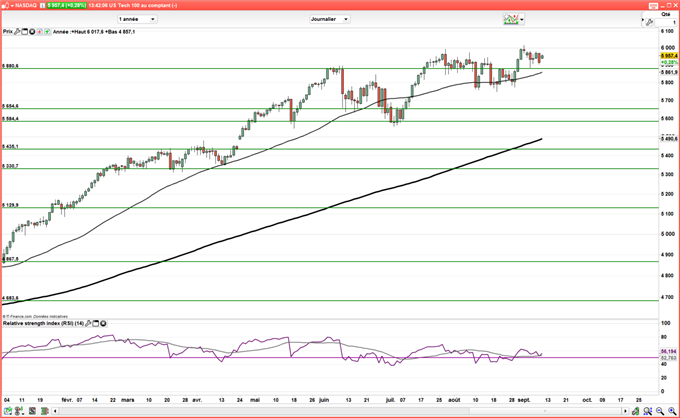680x418 pixels.
Task: Click the Relative strength index (RSI) (14) label
Action: click(43, 323)
